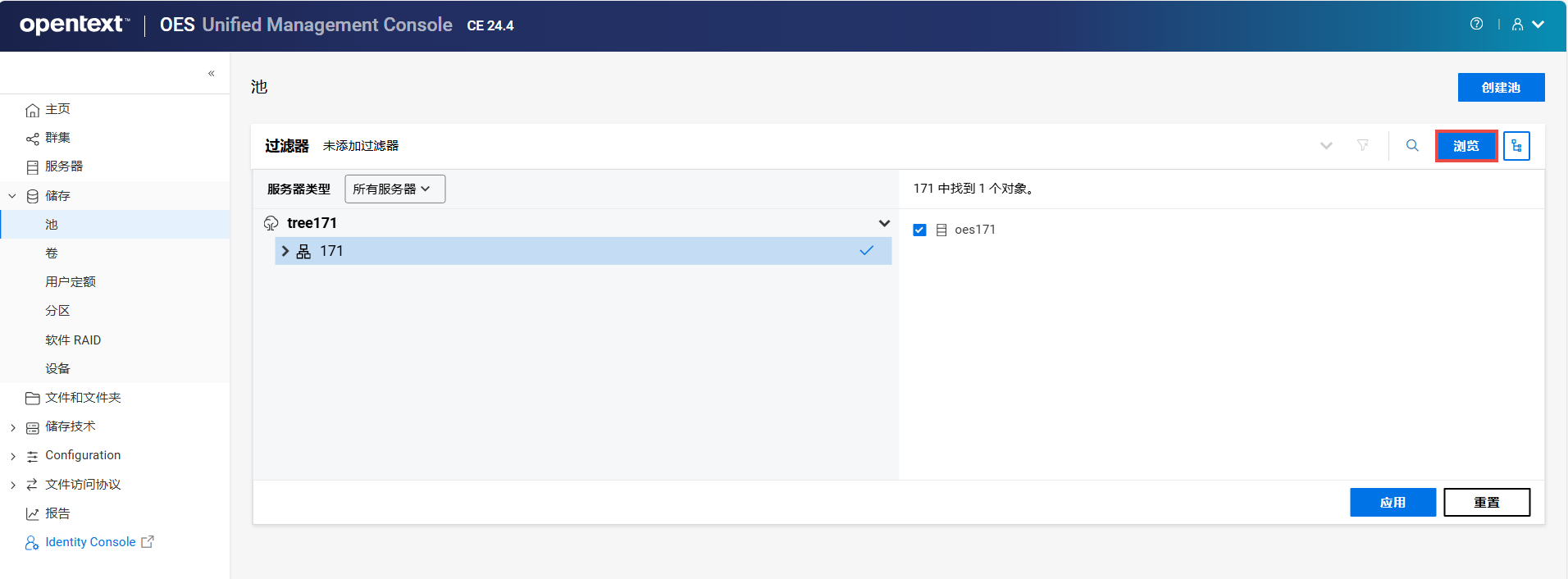This screenshot has width=1568, height=579.
Task: Open the 所有服务器 server type dropdown
Action: coord(394,189)
